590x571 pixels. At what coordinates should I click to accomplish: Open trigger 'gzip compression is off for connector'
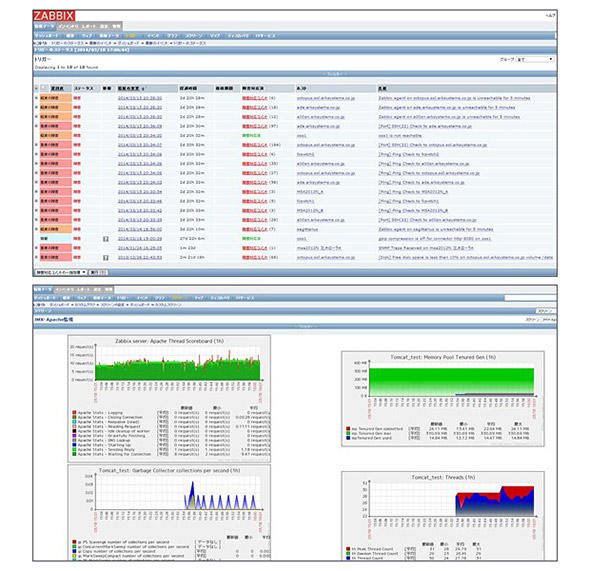pos(435,238)
